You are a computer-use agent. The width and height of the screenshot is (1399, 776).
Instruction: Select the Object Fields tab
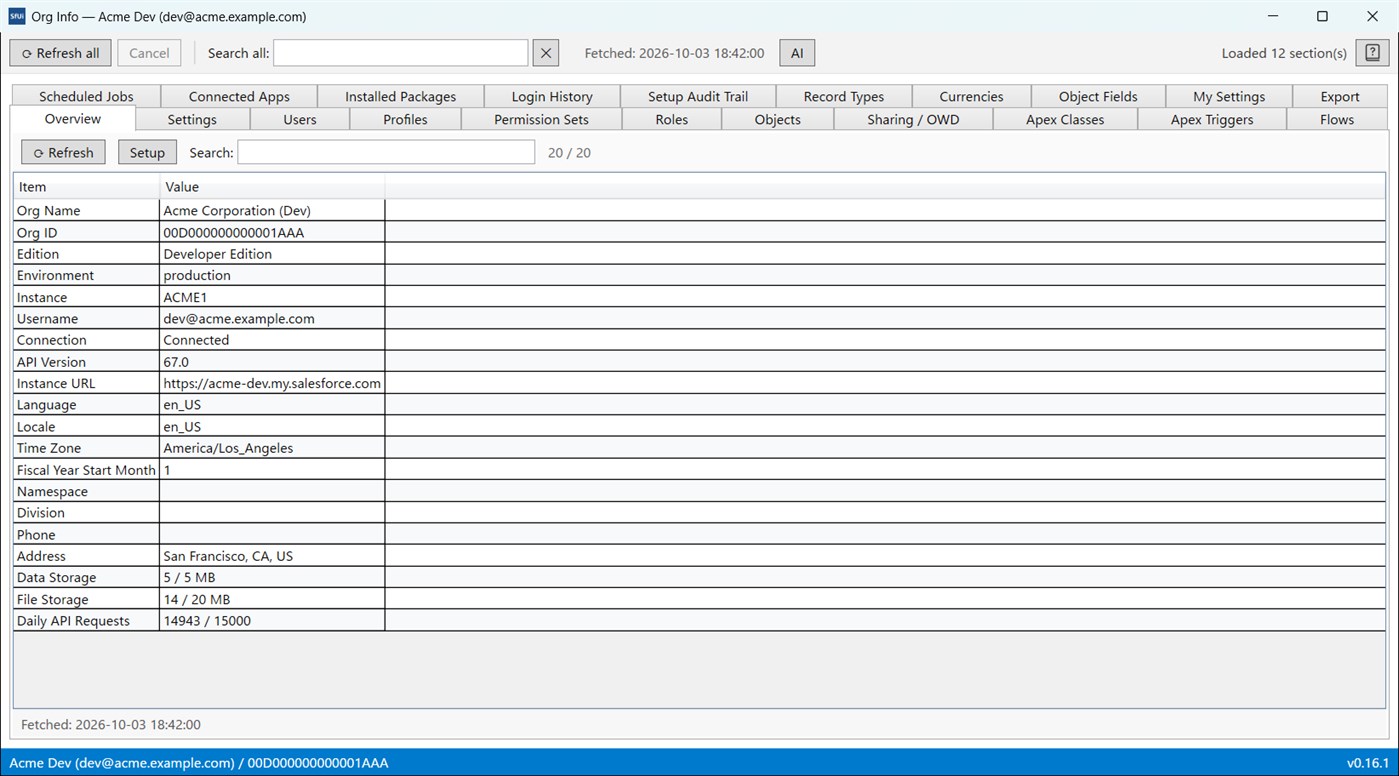[1098, 96]
